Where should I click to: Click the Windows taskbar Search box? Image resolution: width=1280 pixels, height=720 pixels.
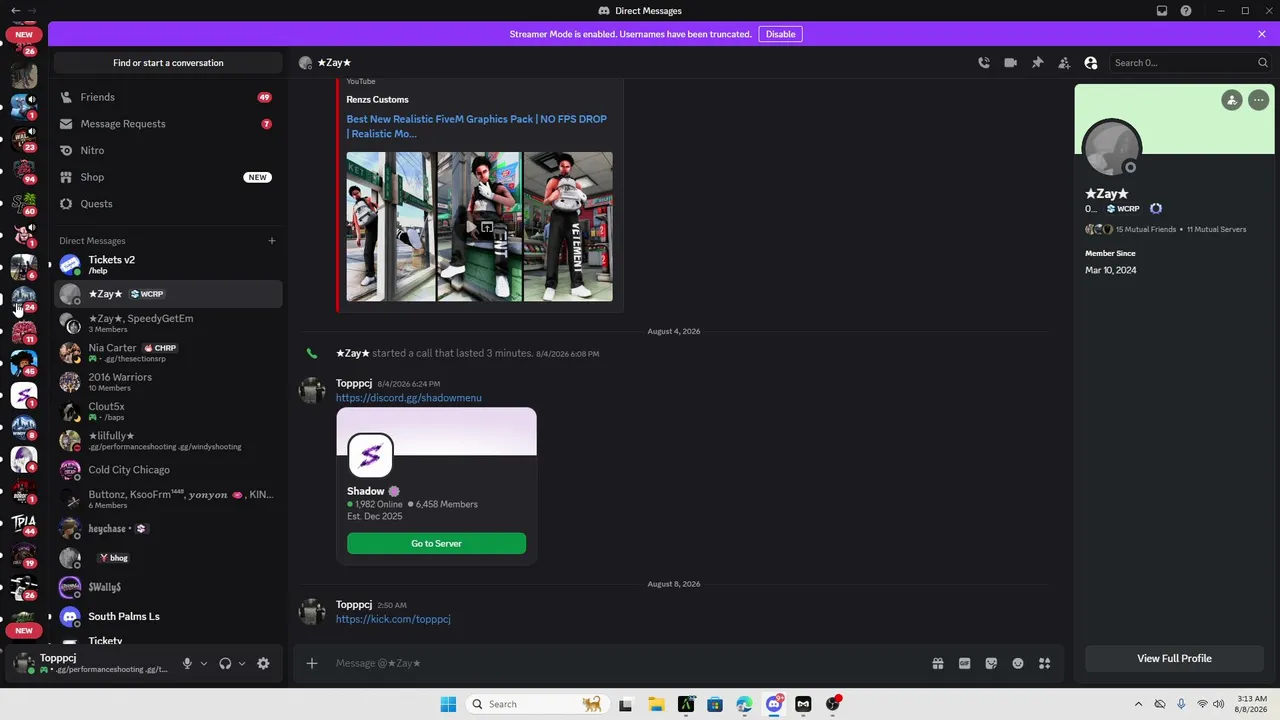(x=536, y=704)
